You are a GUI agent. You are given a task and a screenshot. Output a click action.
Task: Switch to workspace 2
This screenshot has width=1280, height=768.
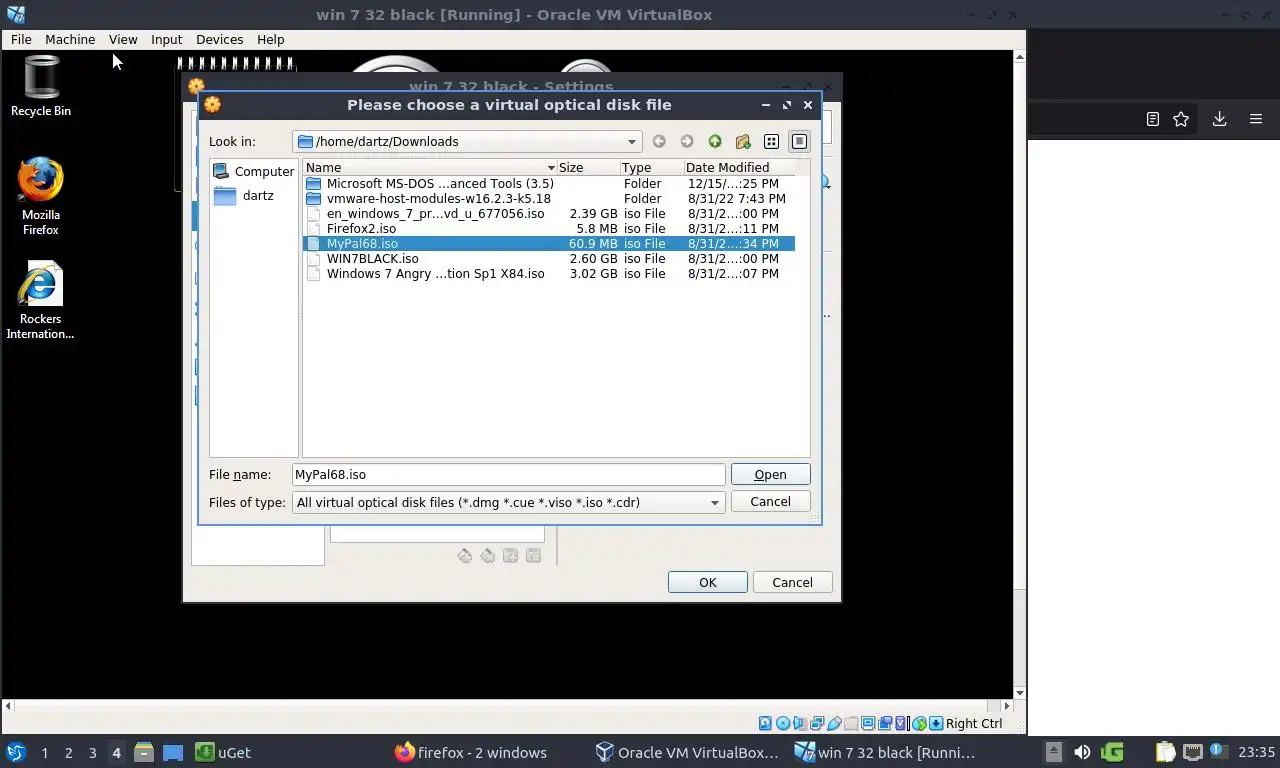pyautogui.click(x=68, y=753)
